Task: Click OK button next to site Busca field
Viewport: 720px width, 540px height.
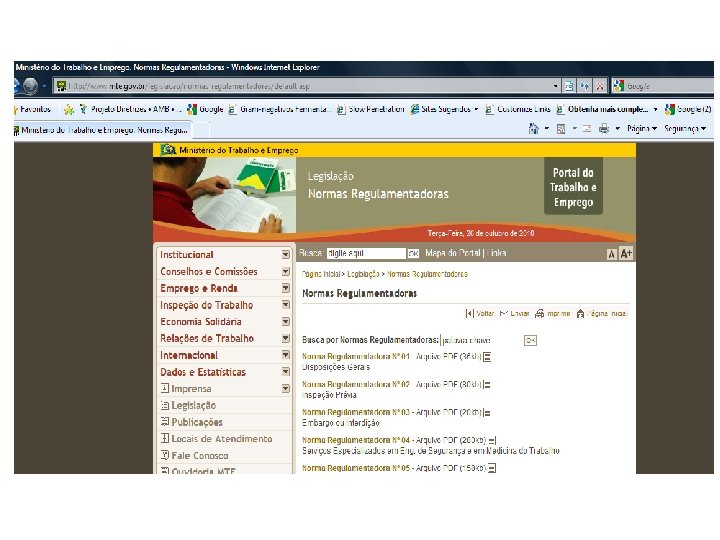Action: point(413,253)
